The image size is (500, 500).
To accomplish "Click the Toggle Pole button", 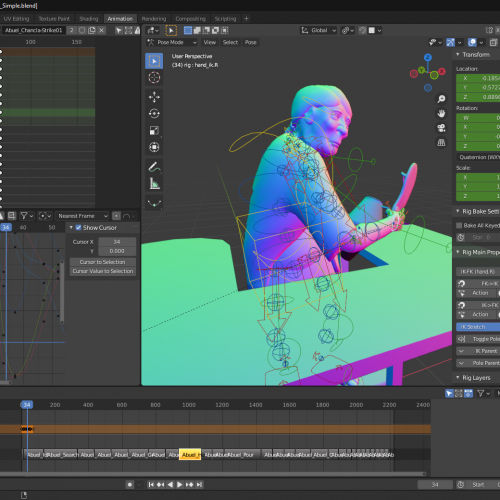I will coord(478,339).
